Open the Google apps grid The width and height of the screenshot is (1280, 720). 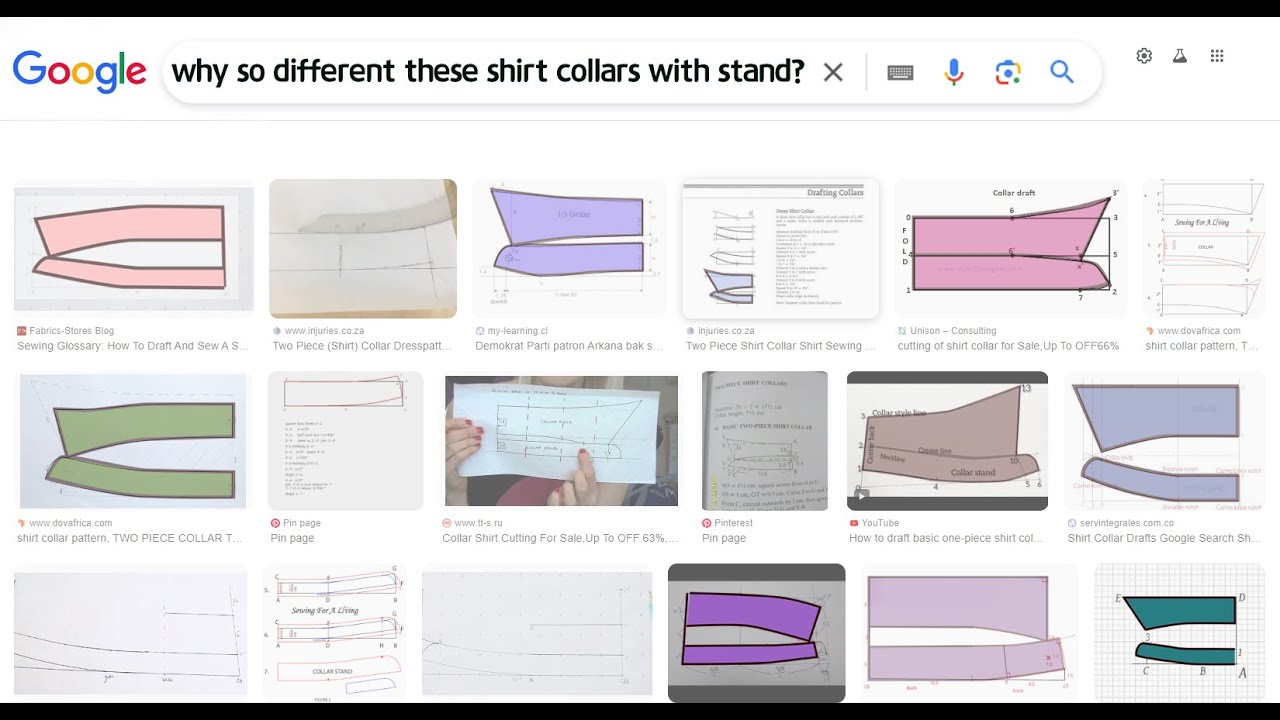[x=1217, y=56]
